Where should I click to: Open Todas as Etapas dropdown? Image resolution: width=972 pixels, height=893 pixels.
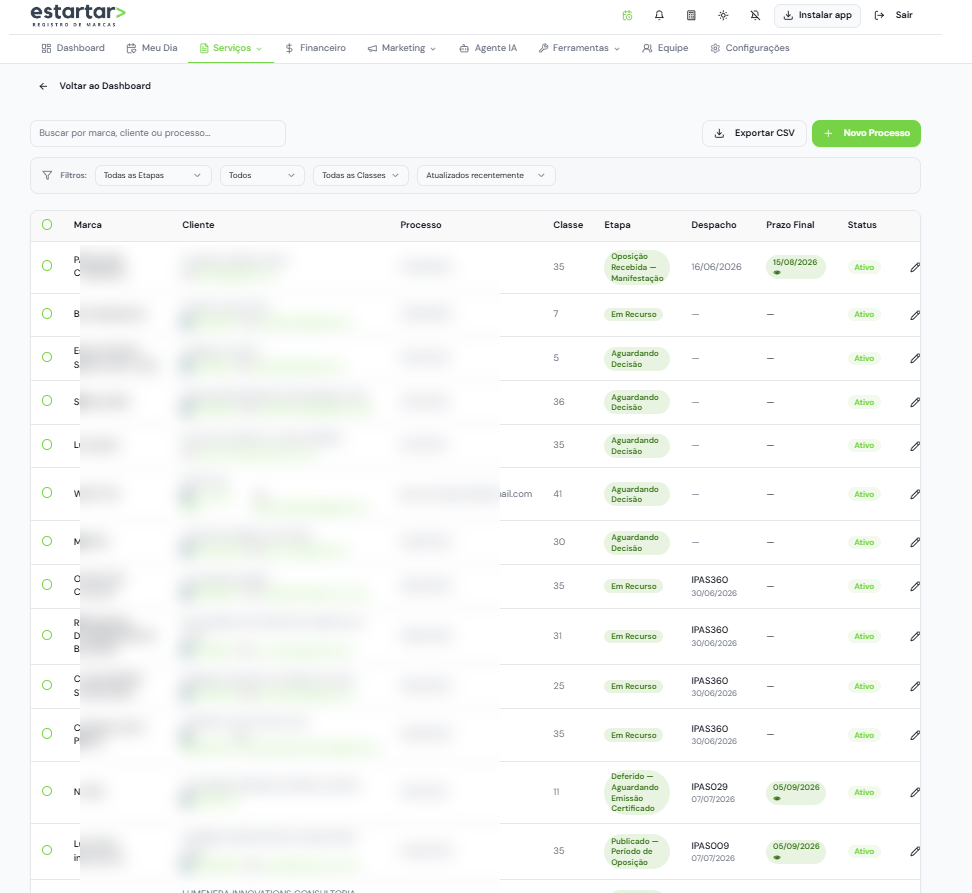(x=153, y=175)
